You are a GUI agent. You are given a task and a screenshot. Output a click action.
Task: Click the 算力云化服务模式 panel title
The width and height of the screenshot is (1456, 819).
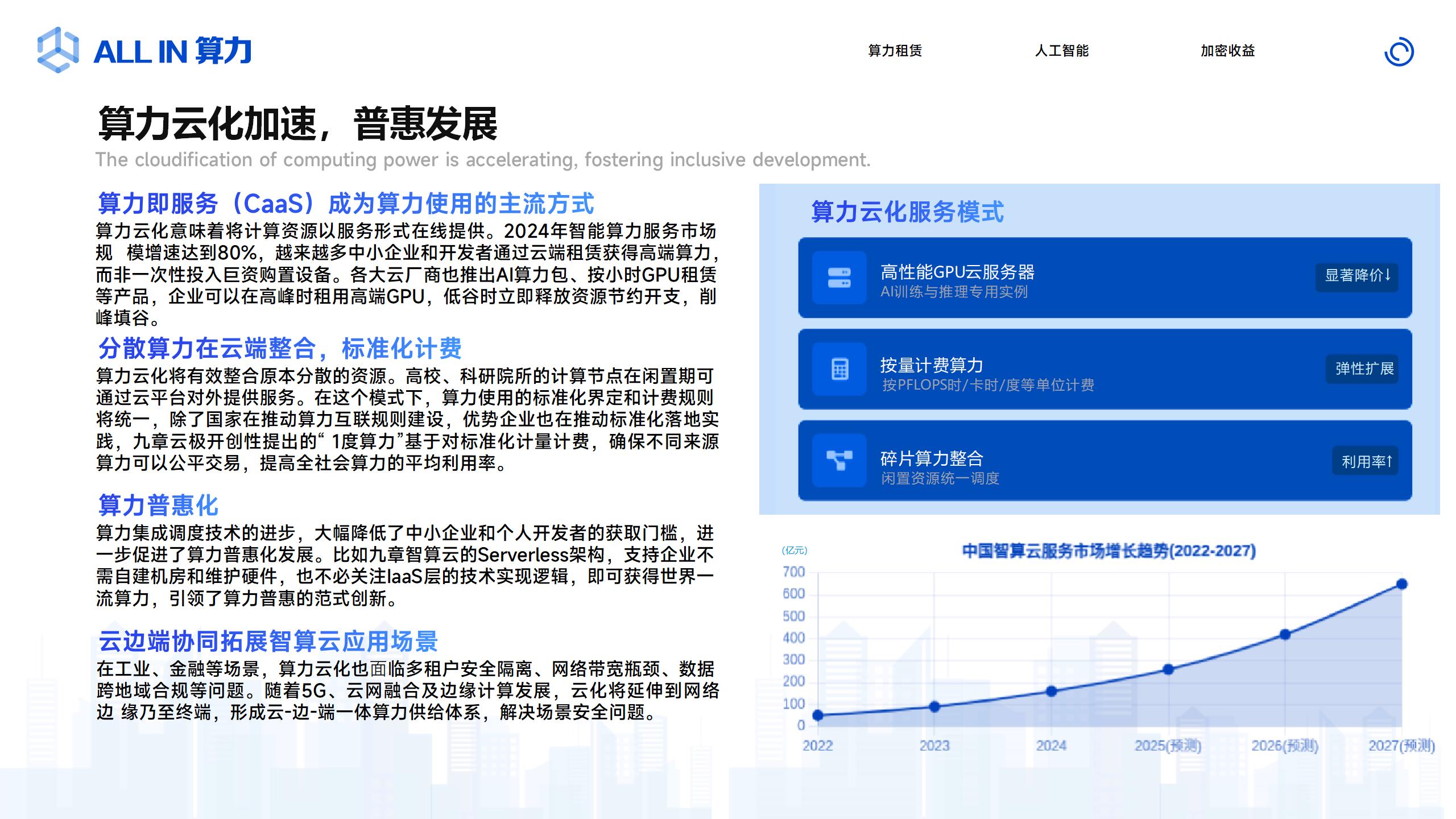click(x=907, y=212)
